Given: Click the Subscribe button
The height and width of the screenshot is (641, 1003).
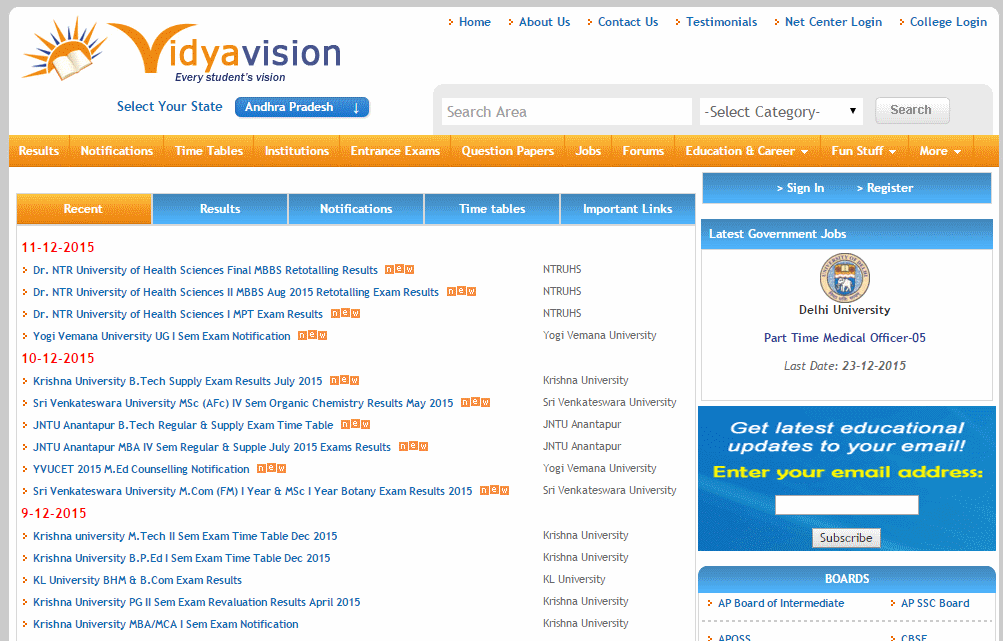Looking at the screenshot, I should 846,538.
